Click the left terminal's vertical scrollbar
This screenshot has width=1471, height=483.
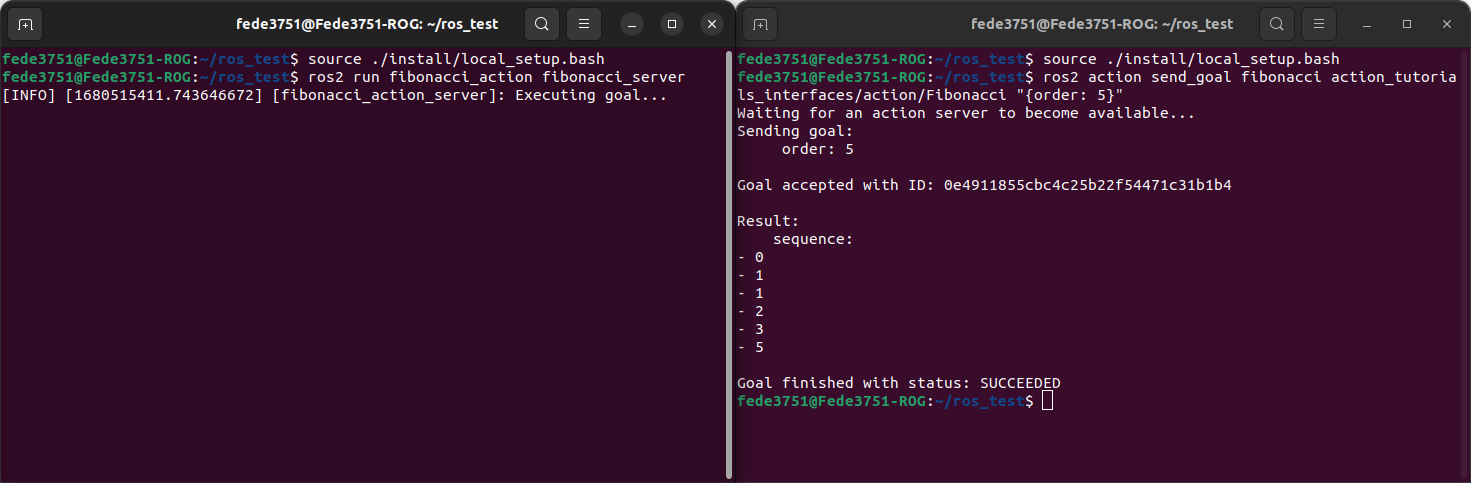[729, 260]
